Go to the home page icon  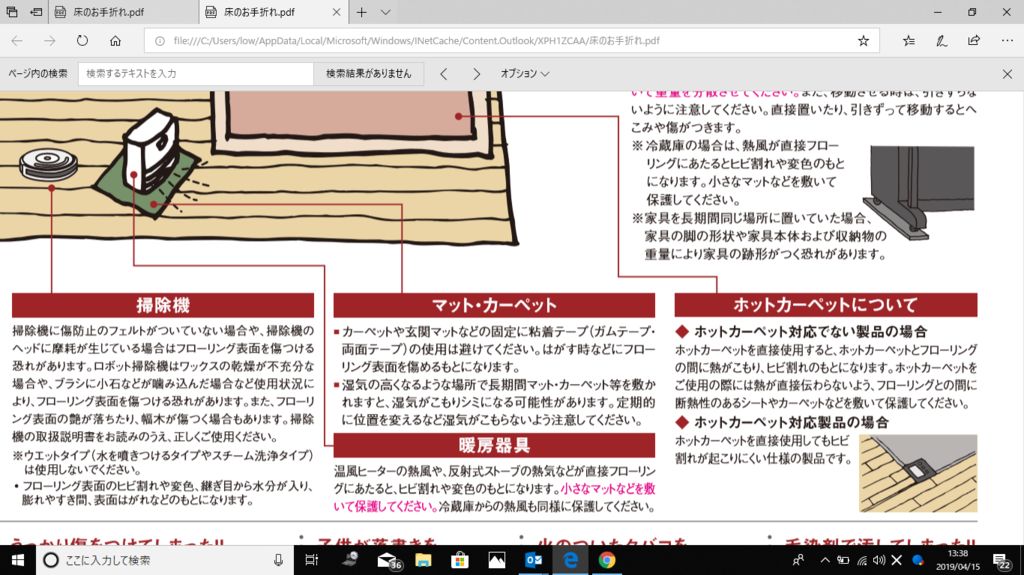[x=115, y=41]
